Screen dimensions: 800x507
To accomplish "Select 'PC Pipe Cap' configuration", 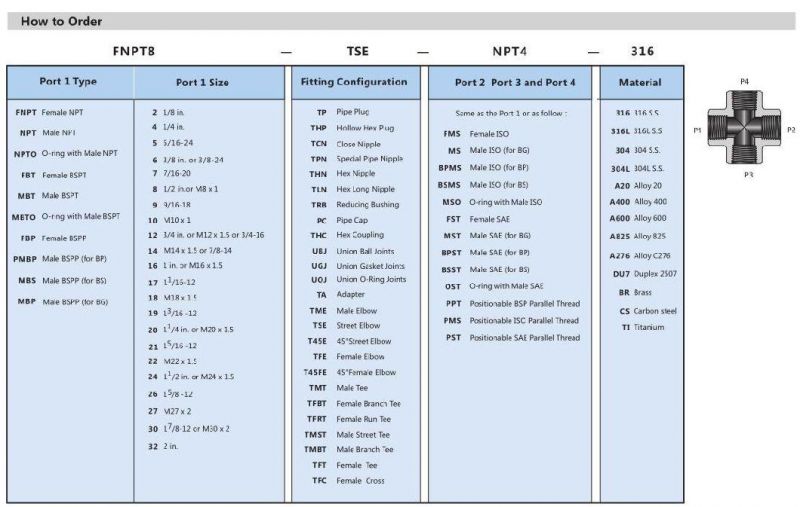I will pyautogui.click(x=342, y=220).
